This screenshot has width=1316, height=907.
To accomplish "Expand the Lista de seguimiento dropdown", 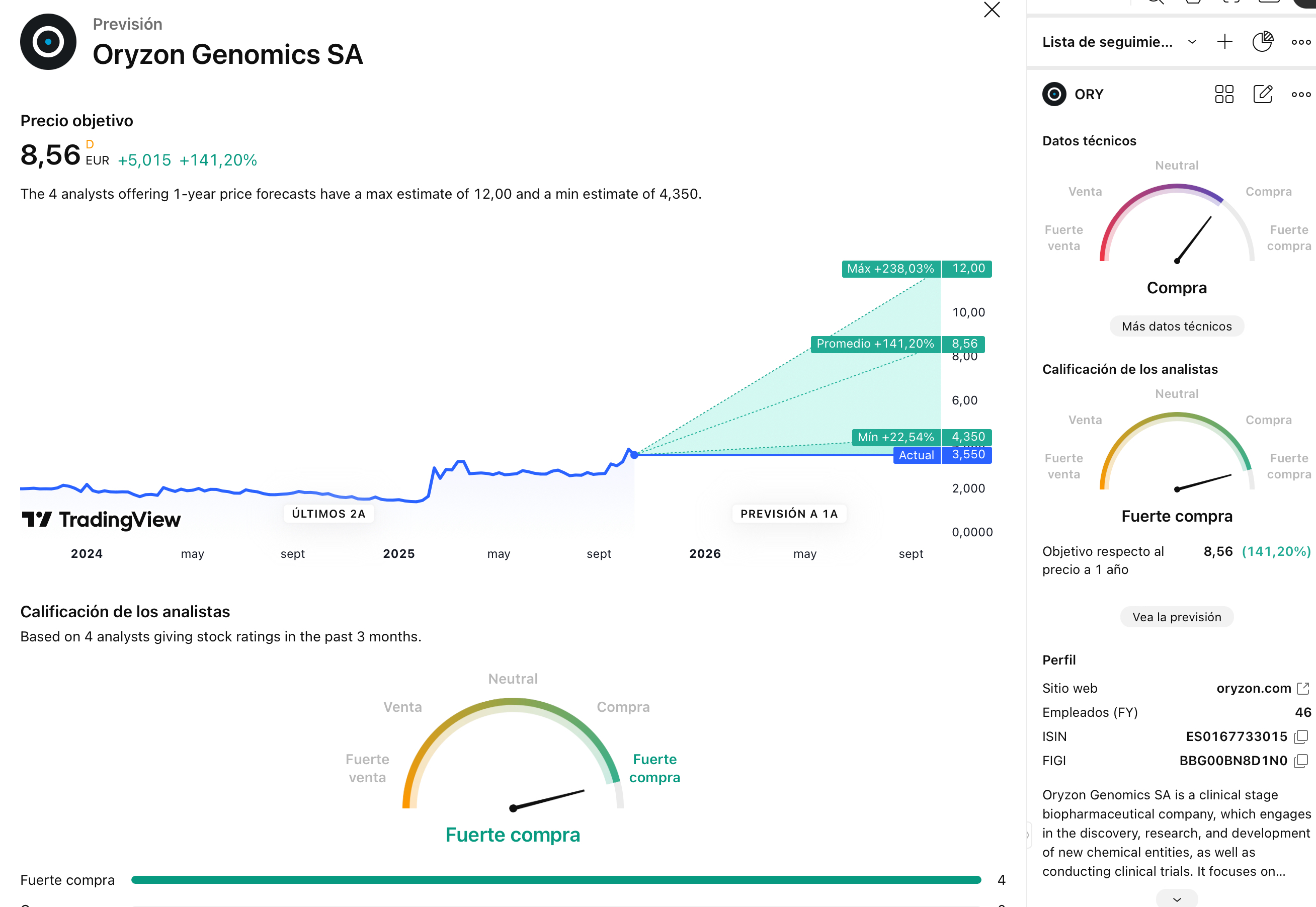I will click(1192, 42).
